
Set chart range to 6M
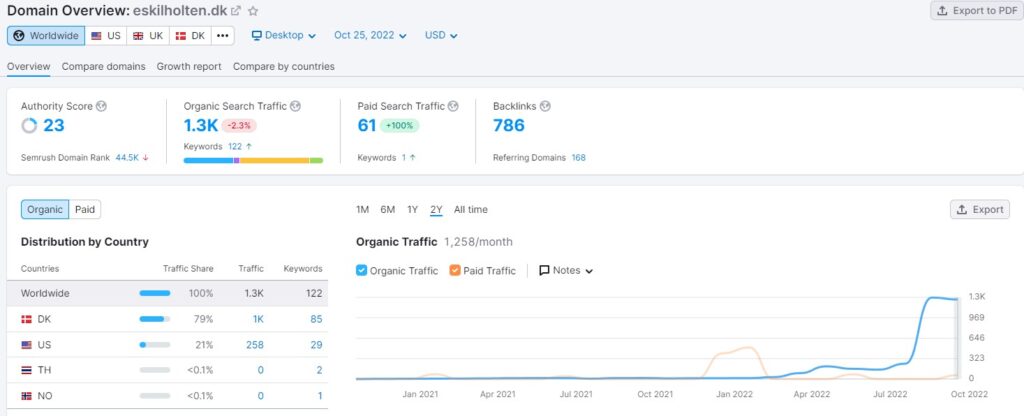coord(388,210)
